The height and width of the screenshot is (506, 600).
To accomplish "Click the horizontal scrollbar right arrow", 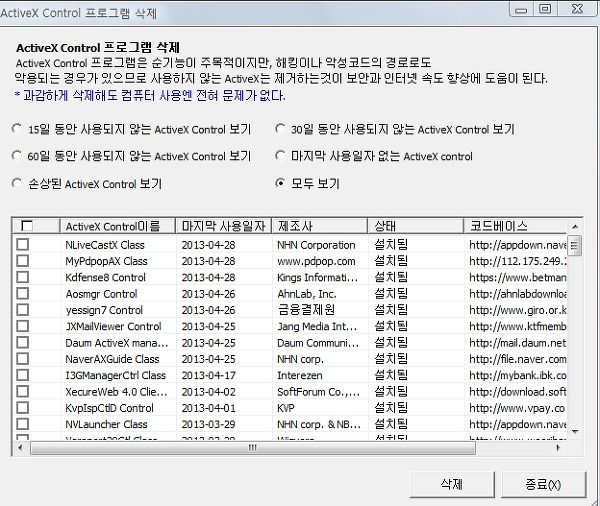I will tap(558, 447).
